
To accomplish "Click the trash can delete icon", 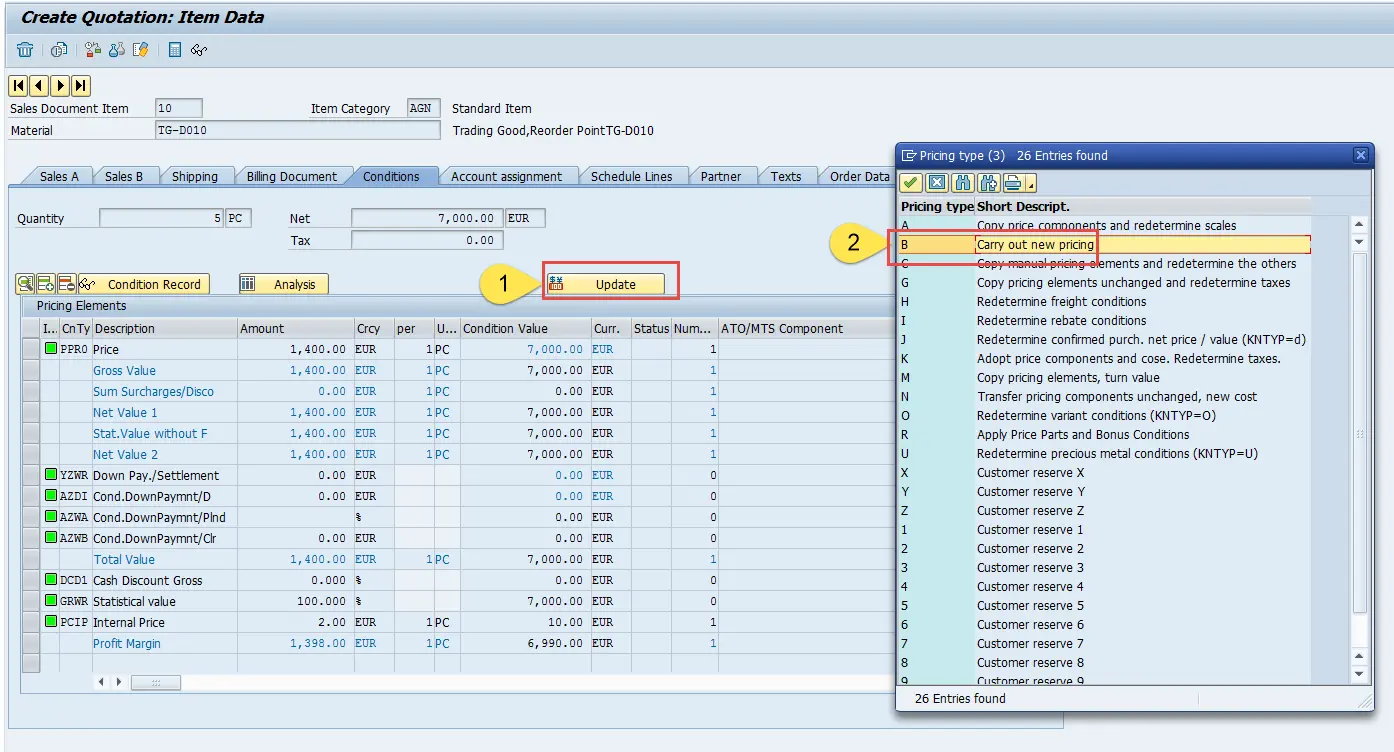I will [x=25, y=50].
